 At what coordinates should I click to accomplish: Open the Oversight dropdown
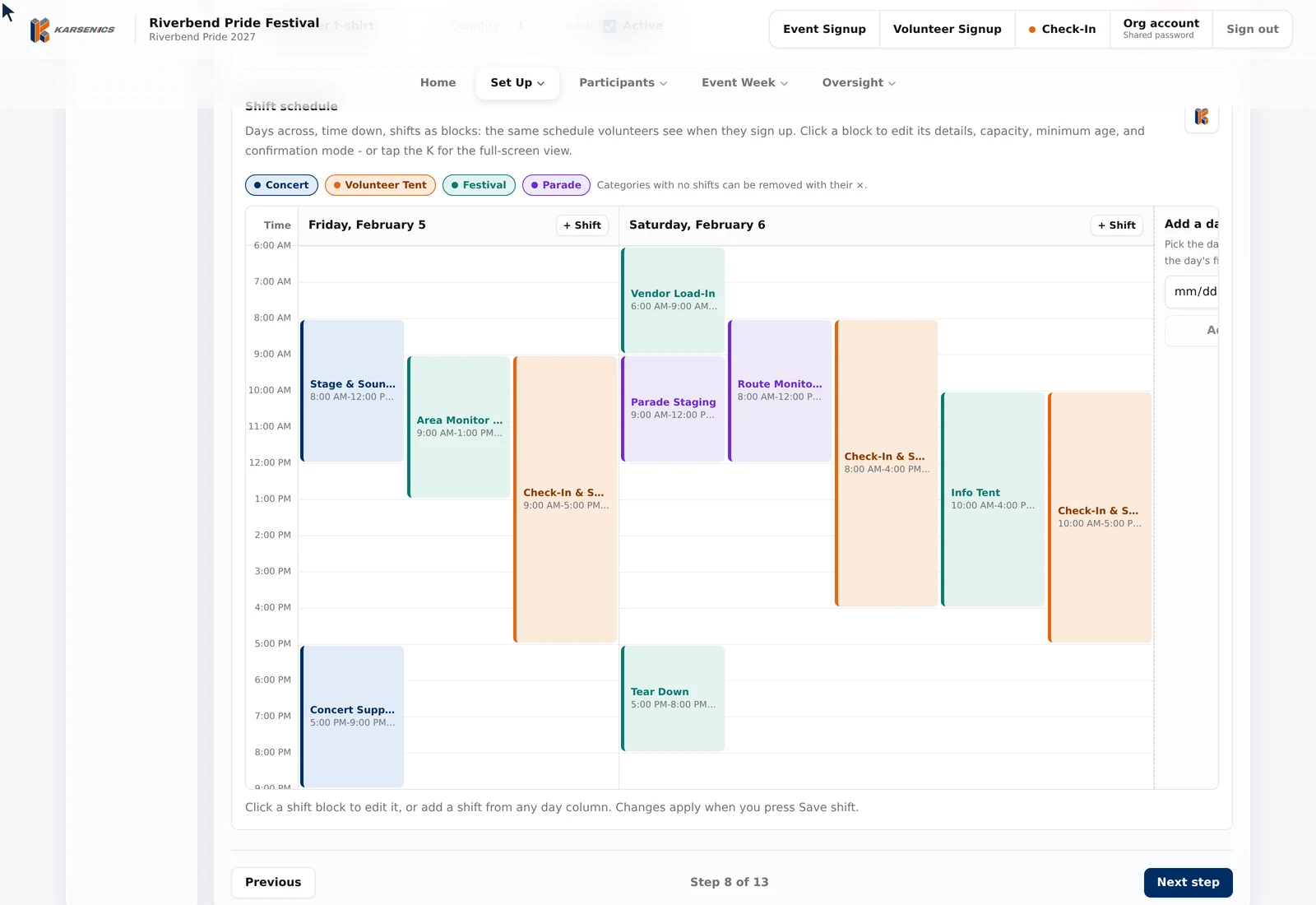859,83
